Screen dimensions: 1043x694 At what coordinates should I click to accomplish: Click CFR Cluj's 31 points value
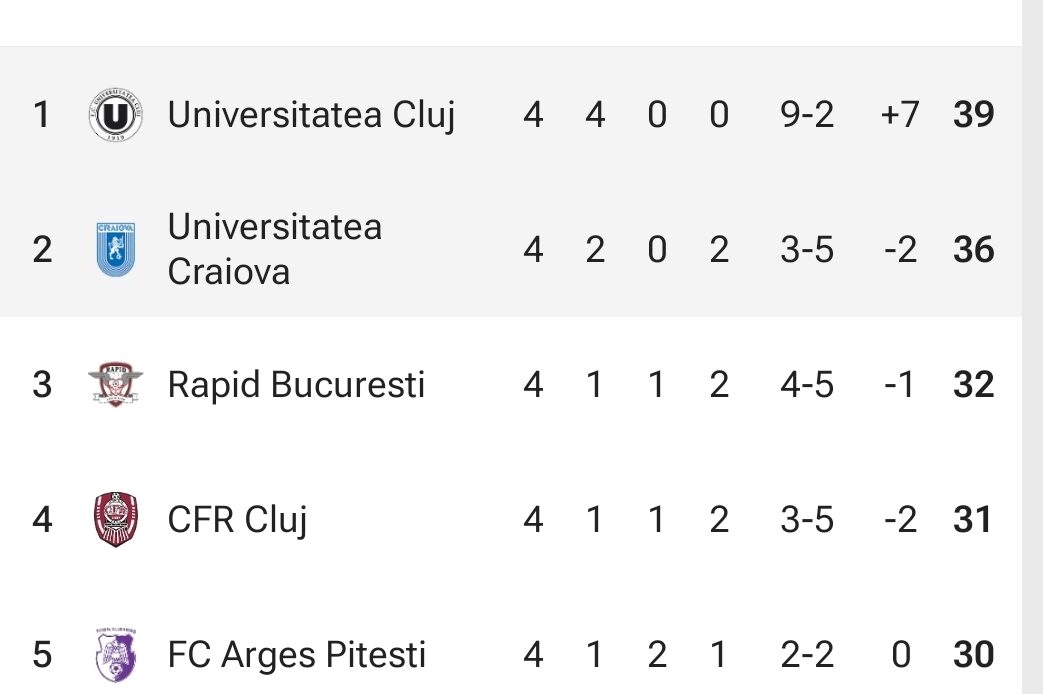973,520
